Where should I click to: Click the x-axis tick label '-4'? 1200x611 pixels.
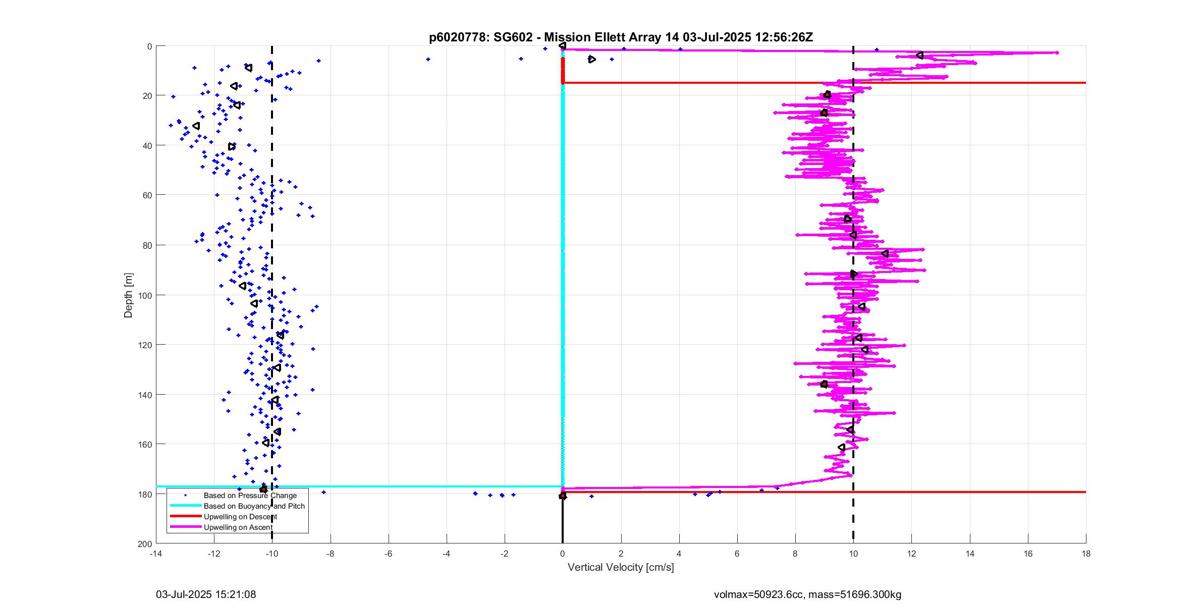[x=446, y=553]
